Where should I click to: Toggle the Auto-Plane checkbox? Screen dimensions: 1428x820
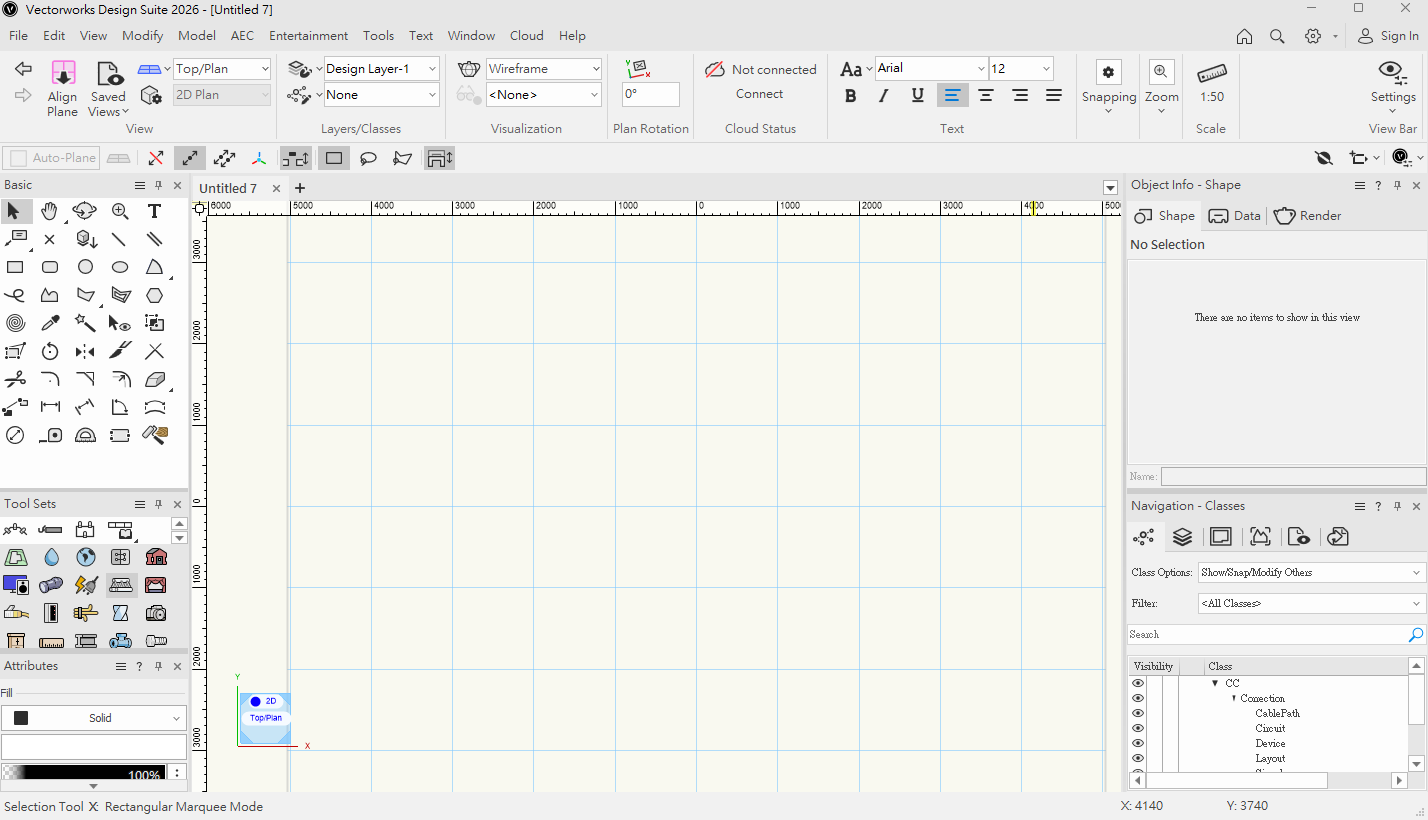(x=19, y=158)
